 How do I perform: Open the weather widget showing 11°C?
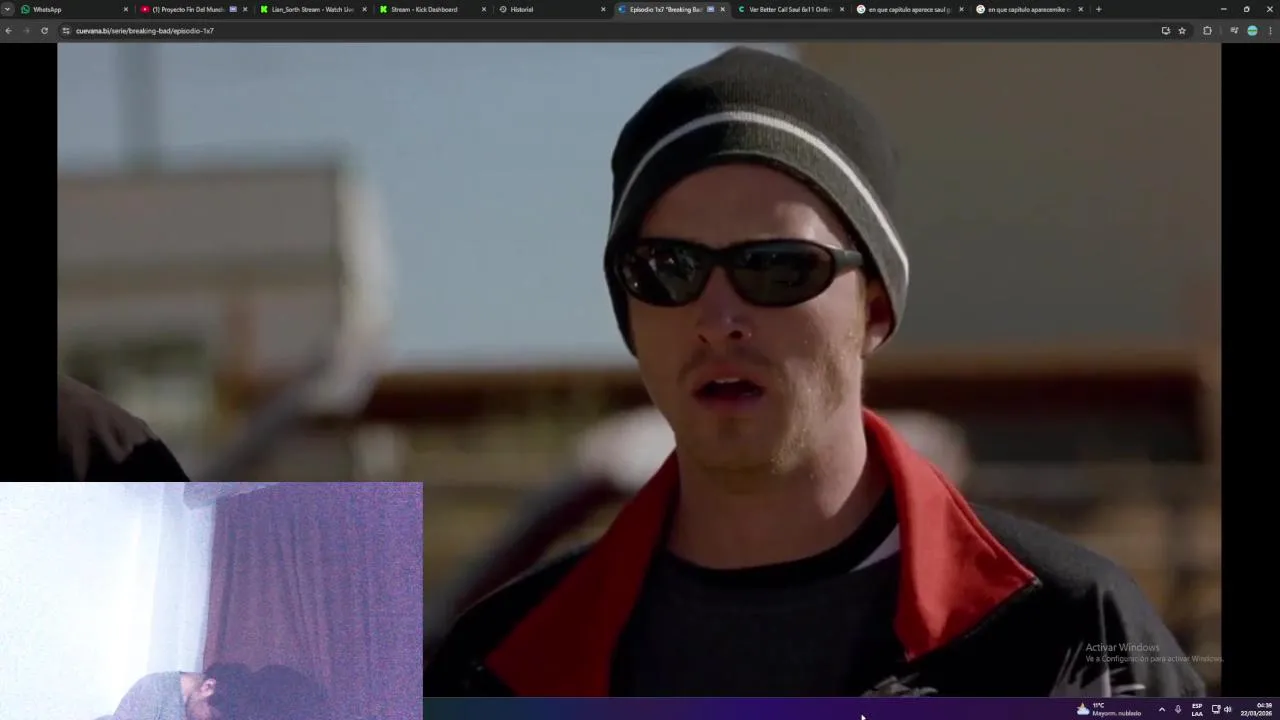point(1108,709)
